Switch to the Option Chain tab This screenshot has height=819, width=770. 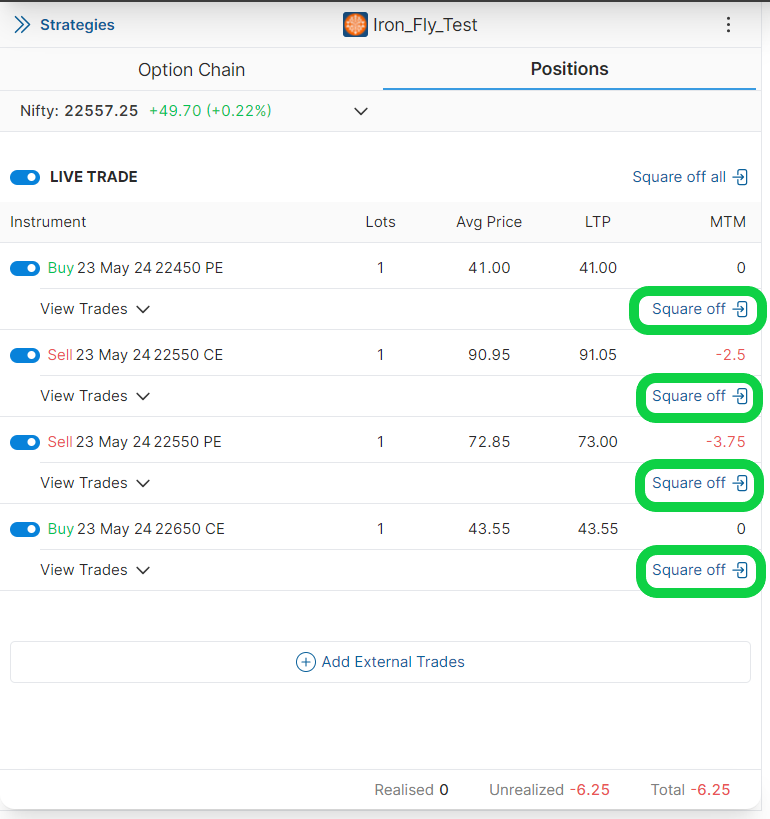[191, 69]
